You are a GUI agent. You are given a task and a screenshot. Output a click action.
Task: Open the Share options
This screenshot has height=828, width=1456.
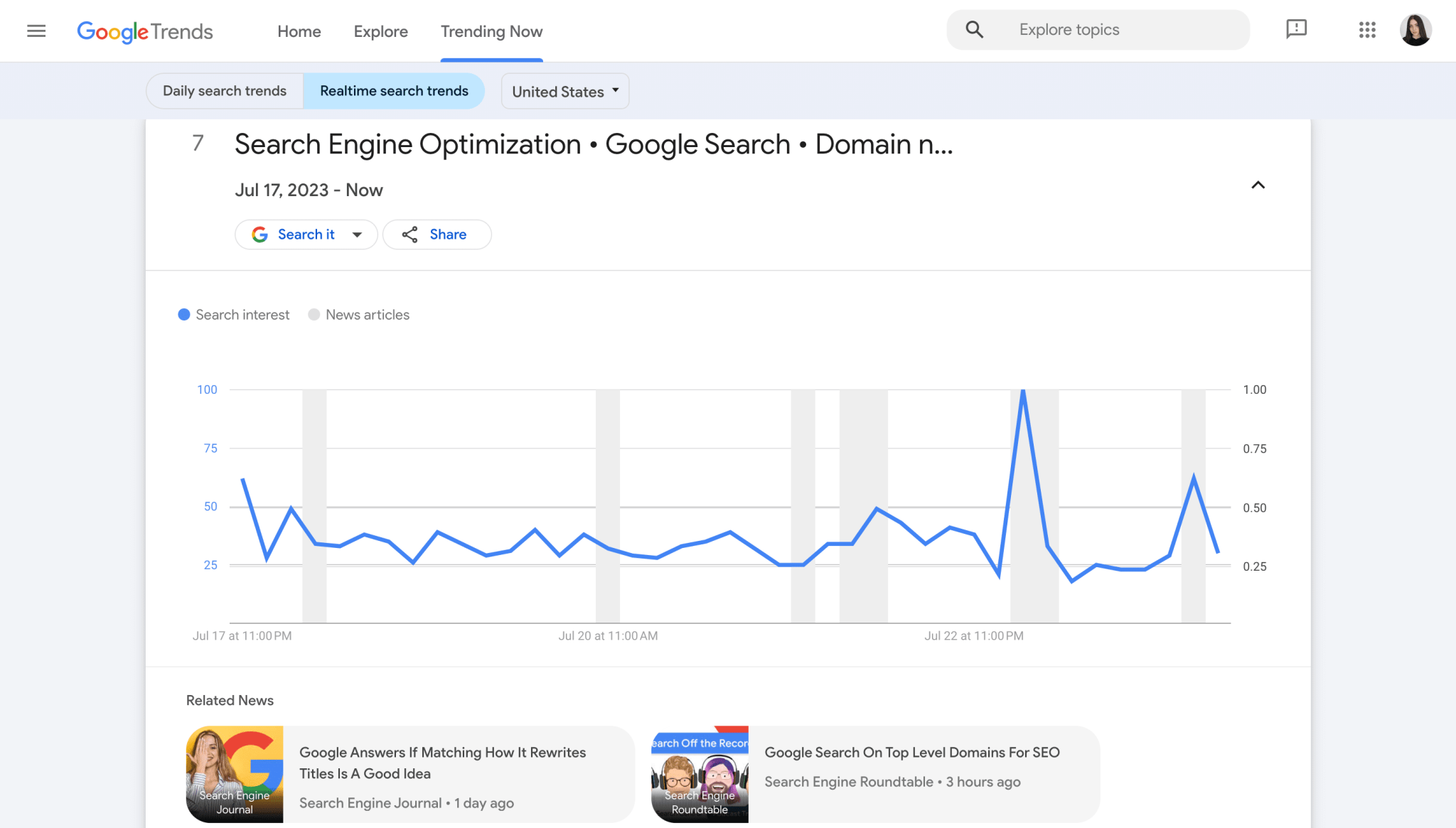pyautogui.click(x=437, y=234)
